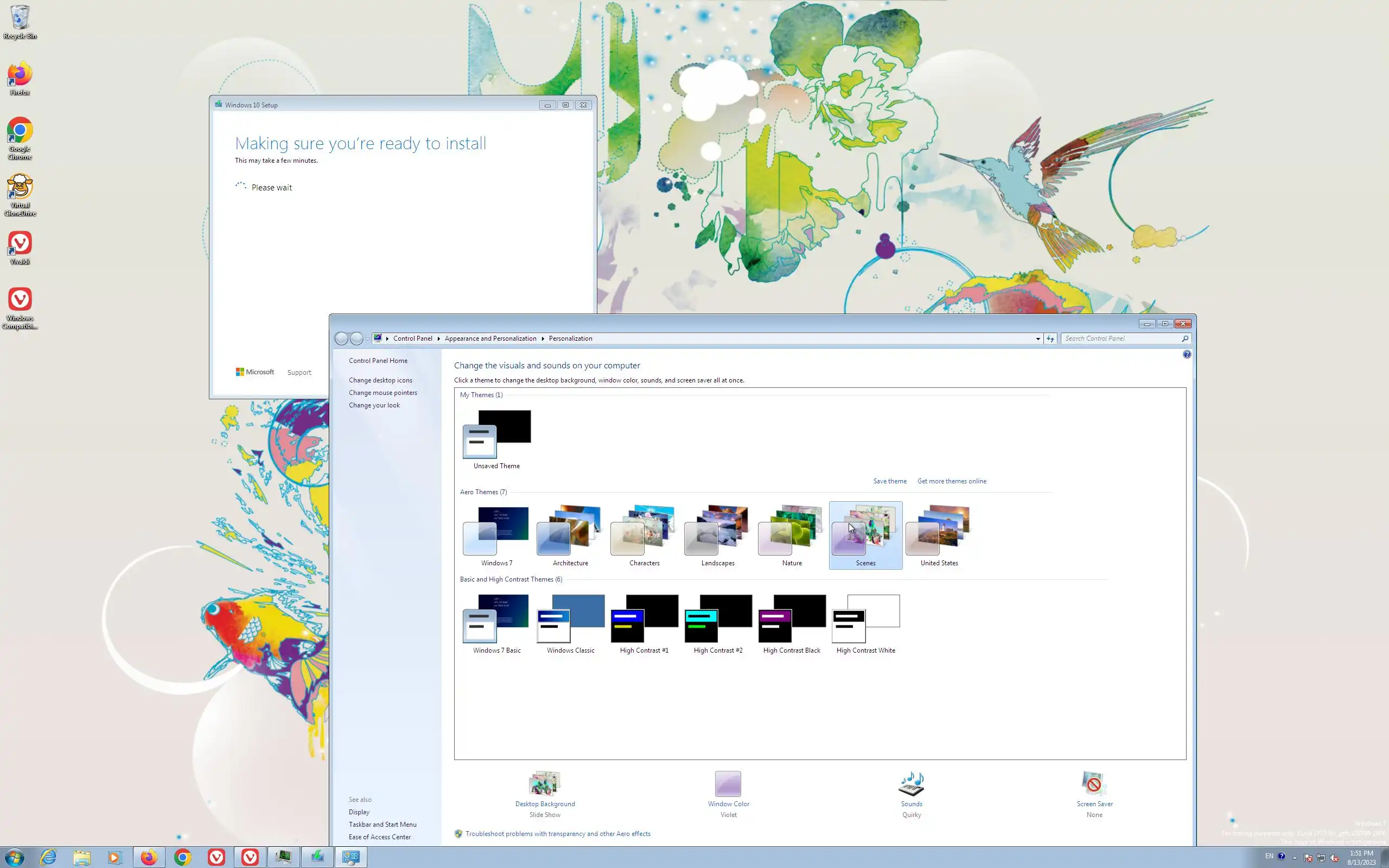Open the Screen Saver settings icon
Image resolution: width=1389 pixels, height=868 pixels.
pos(1094,783)
